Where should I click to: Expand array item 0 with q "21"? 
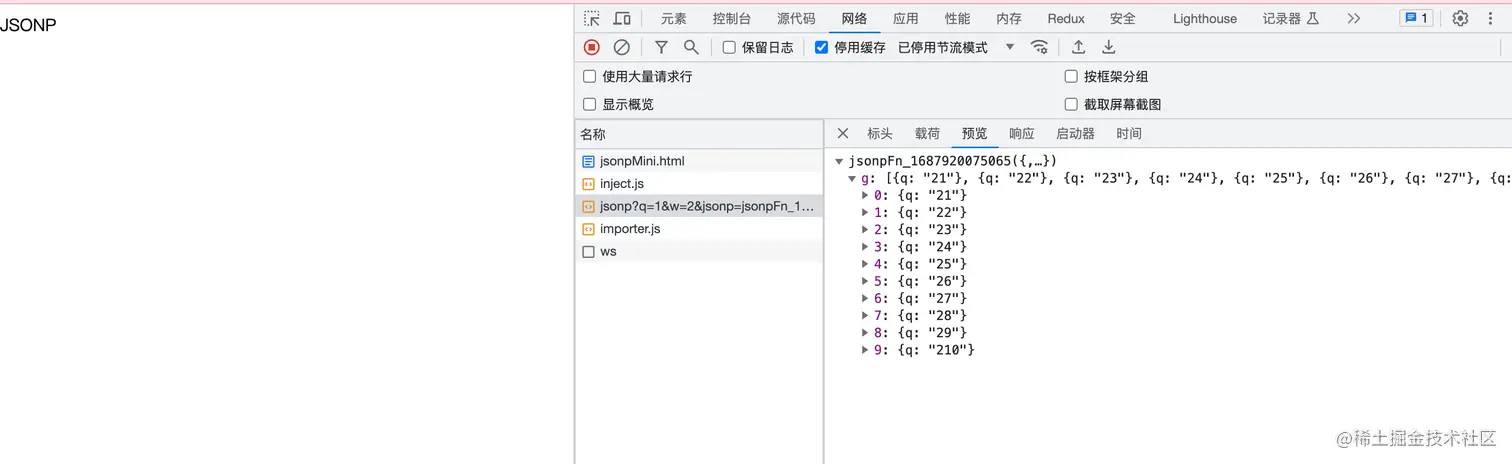(866, 195)
